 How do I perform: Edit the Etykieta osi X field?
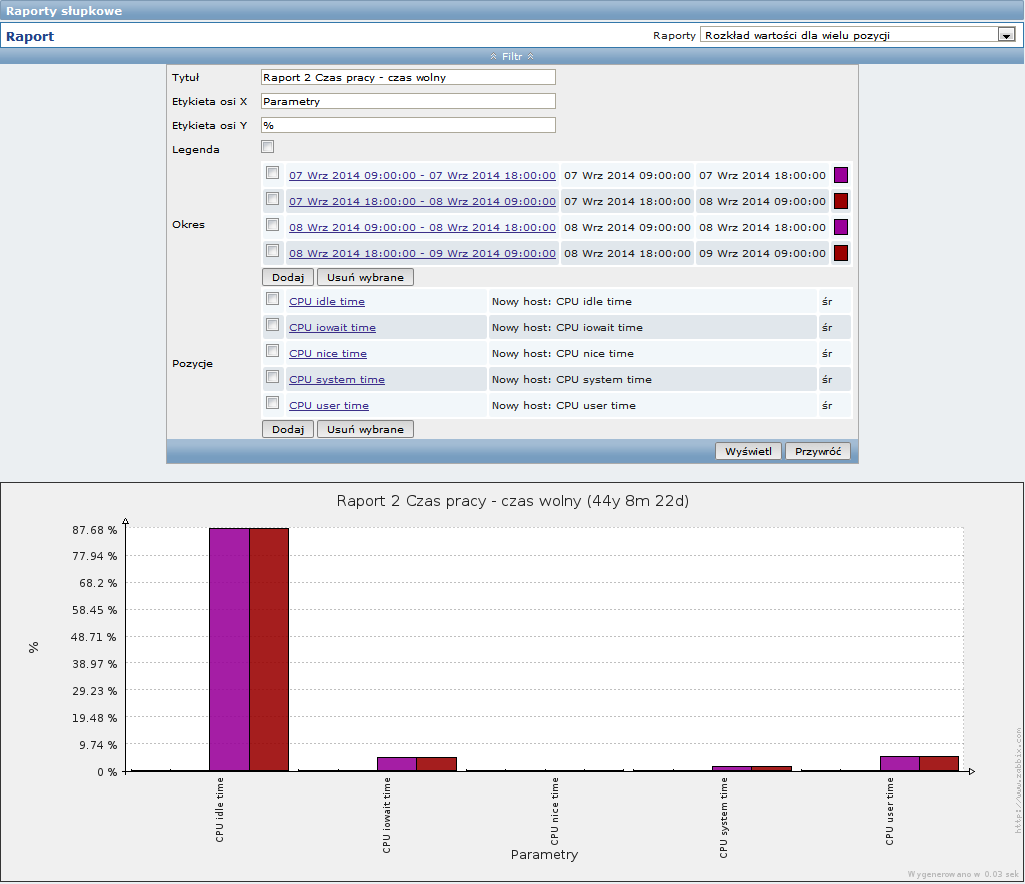click(x=408, y=101)
